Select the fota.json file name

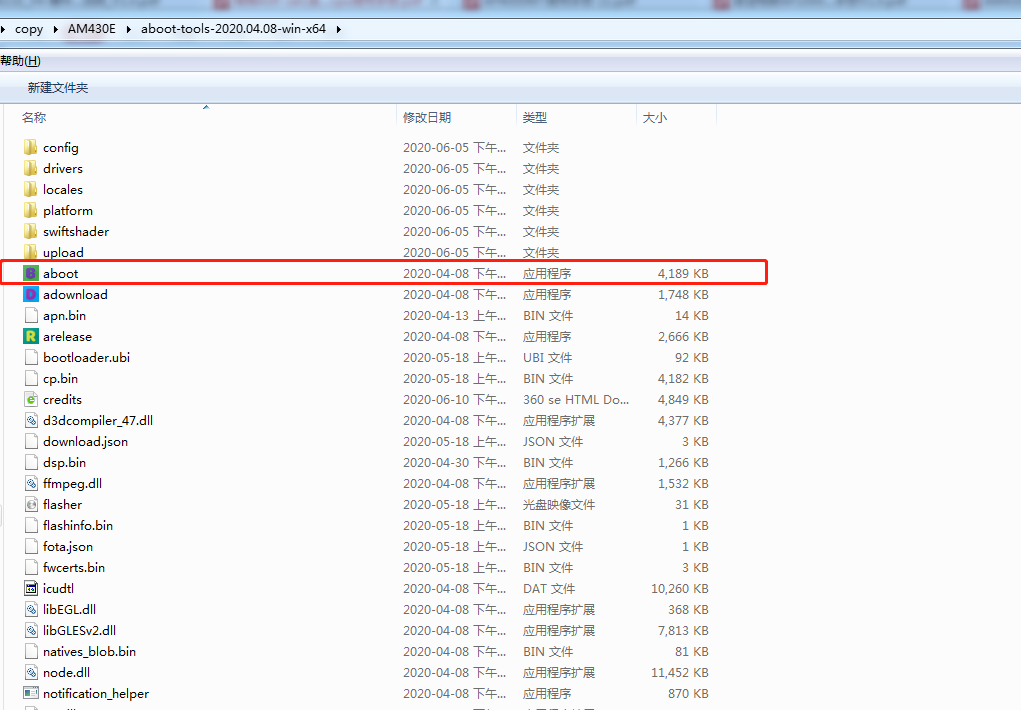point(68,547)
